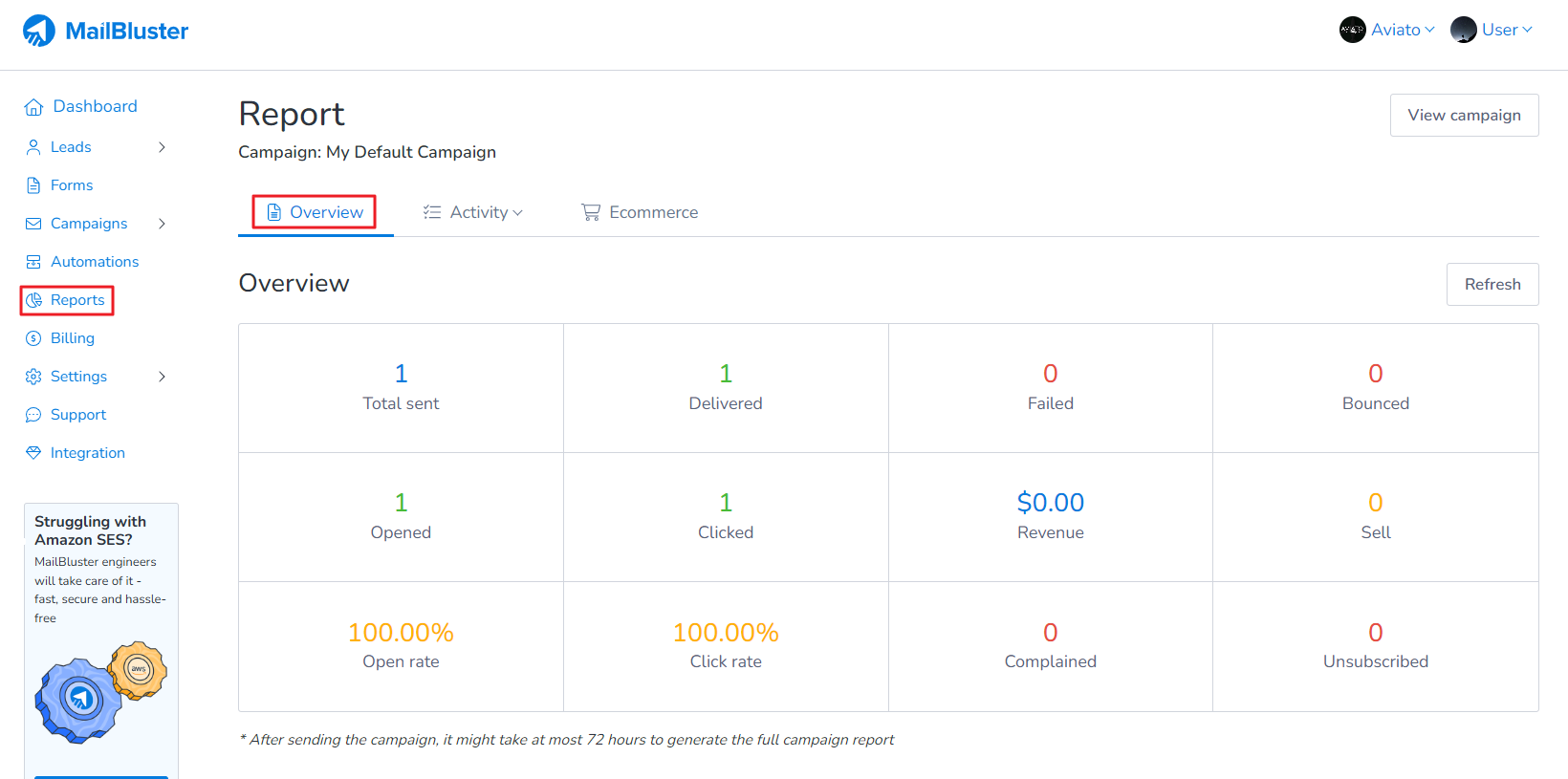The image size is (1568, 779).
Task: Click the Integration diamond icon
Action: tap(33, 453)
